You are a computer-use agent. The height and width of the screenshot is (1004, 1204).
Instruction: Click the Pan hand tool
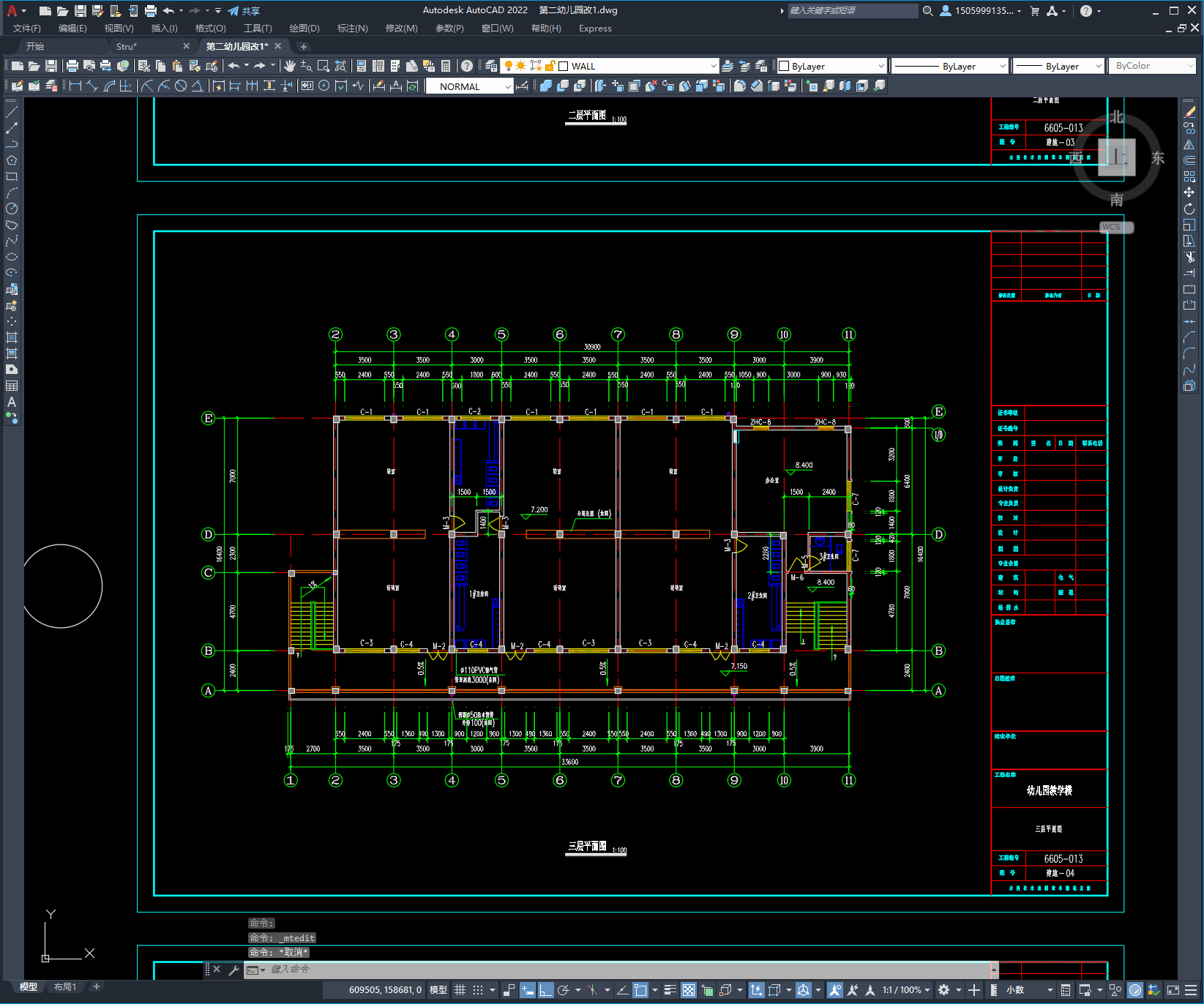pyautogui.click(x=290, y=66)
